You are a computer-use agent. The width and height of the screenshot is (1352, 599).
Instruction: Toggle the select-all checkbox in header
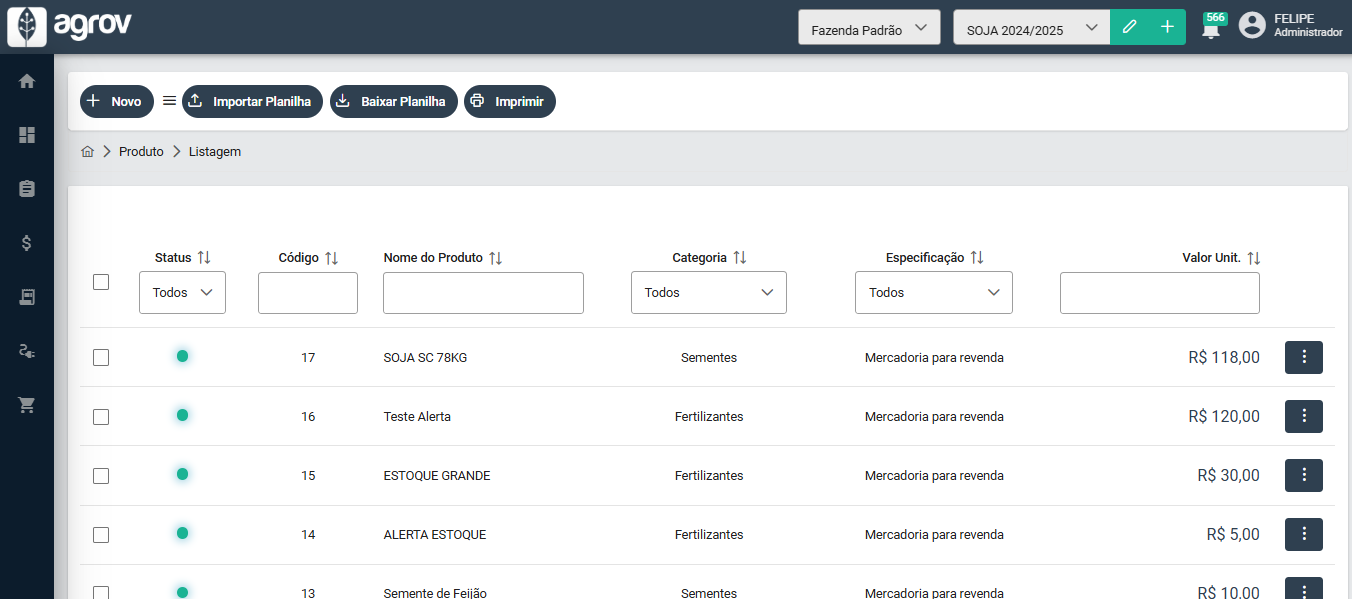click(x=101, y=282)
